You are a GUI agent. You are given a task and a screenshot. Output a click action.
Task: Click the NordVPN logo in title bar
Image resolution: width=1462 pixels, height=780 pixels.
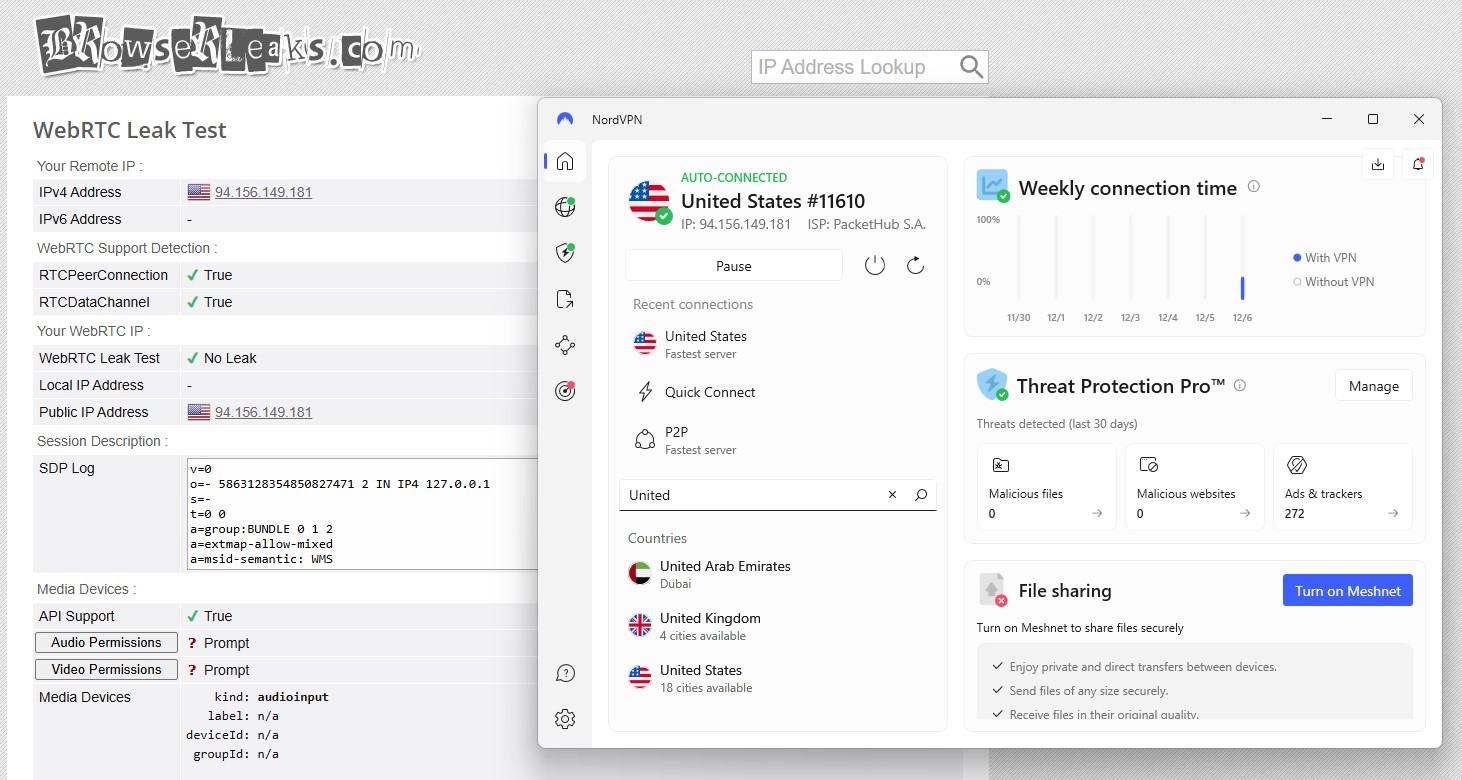pyautogui.click(x=565, y=119)
